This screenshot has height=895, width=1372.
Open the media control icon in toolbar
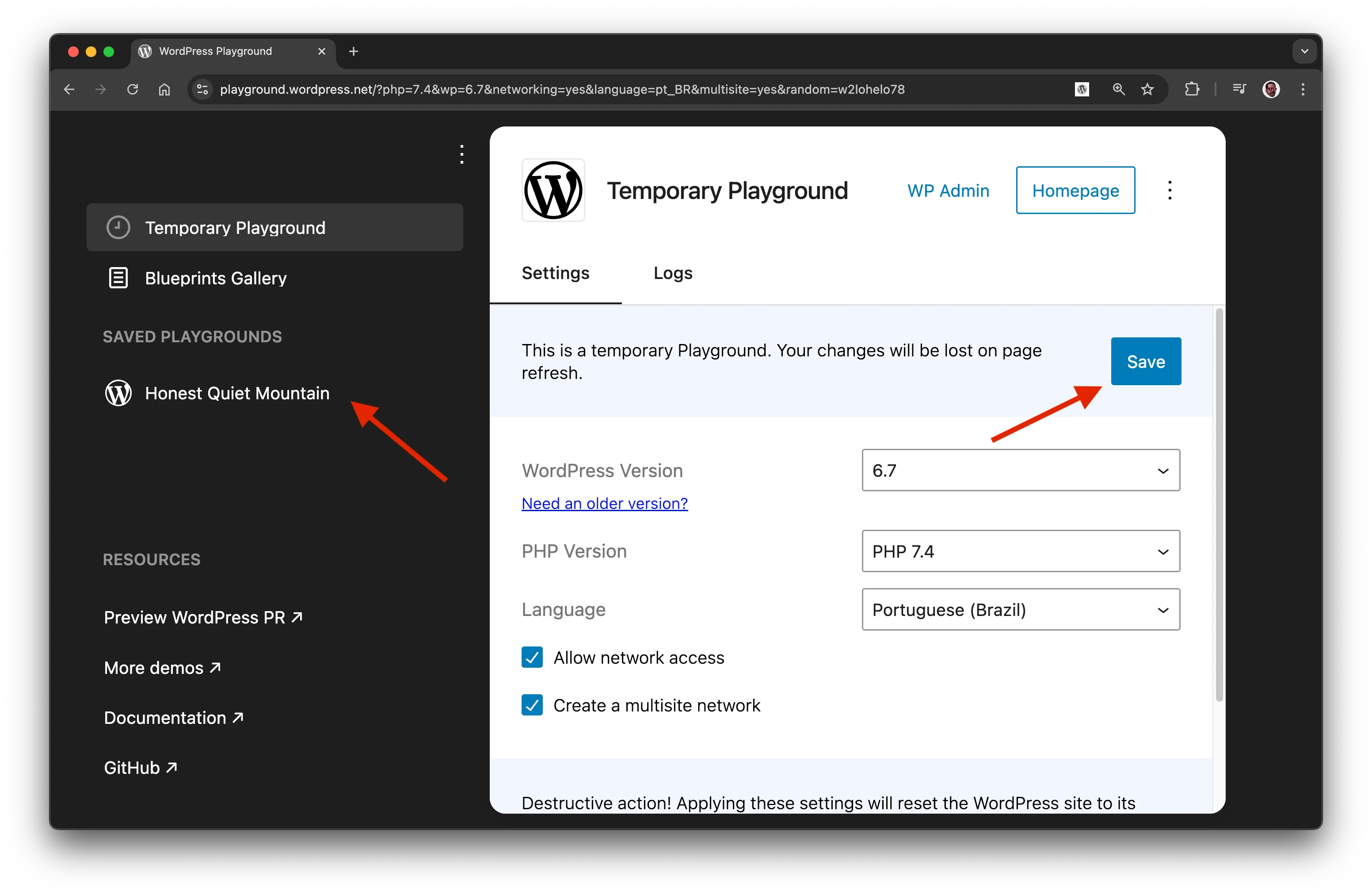(1239, 89)
